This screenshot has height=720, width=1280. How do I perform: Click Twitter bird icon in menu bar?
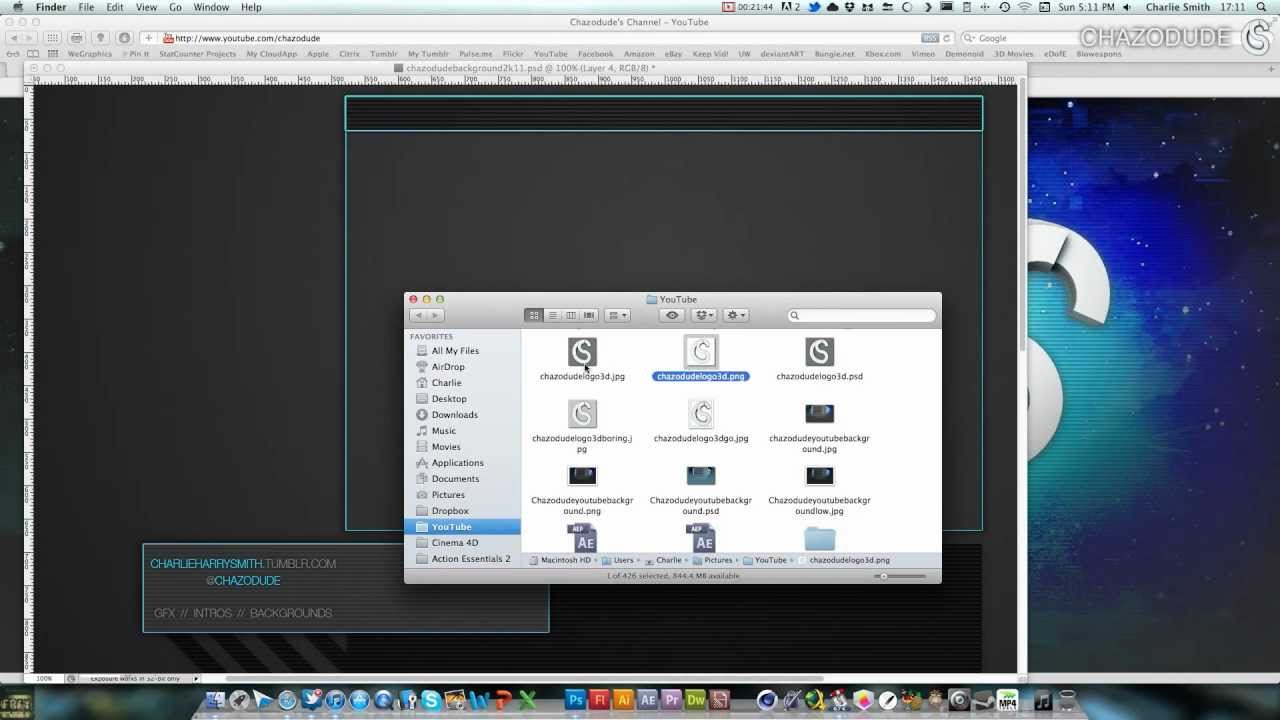(814, 7)
